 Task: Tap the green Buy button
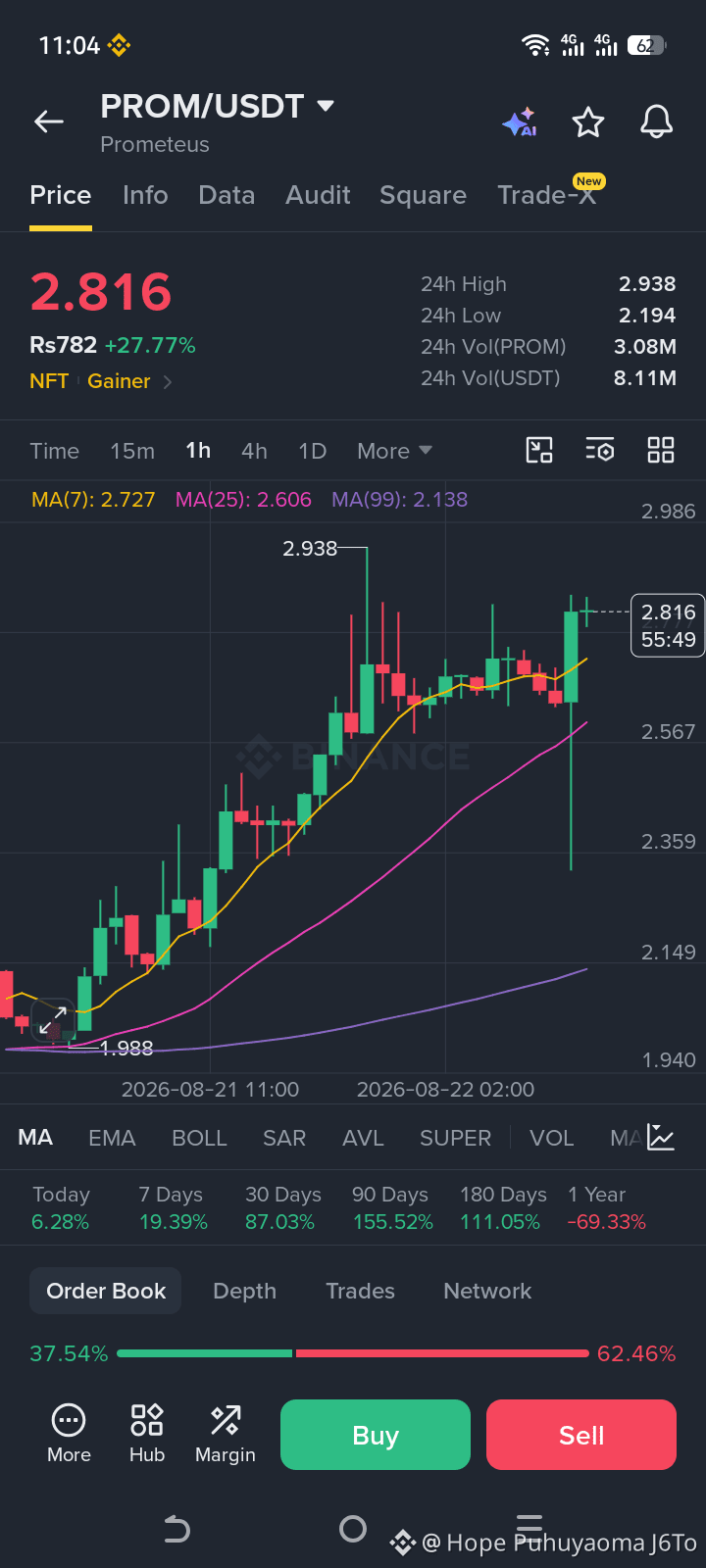coord(376,1435)
